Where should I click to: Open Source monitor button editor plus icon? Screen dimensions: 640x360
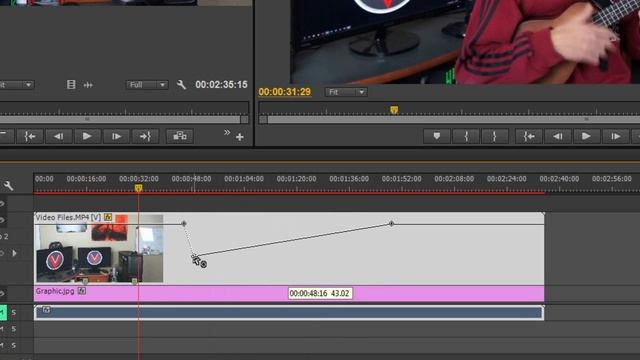coord(240,137)
